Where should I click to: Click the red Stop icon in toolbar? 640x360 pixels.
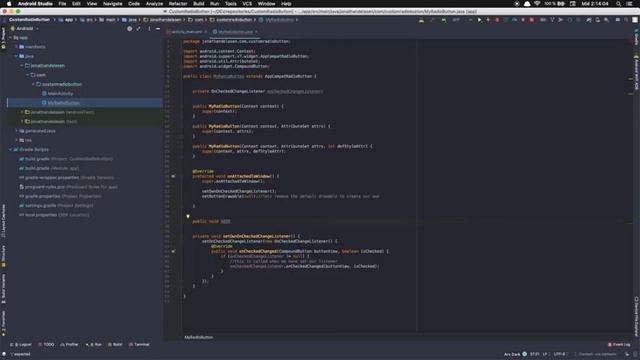[532, 20]
